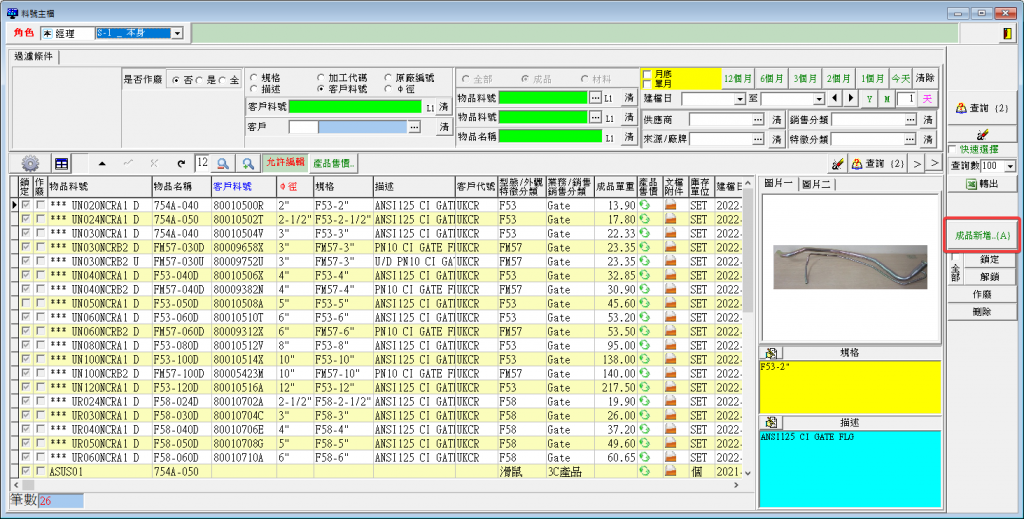Switch to the 圖片二 tab

tap(818, 184)
